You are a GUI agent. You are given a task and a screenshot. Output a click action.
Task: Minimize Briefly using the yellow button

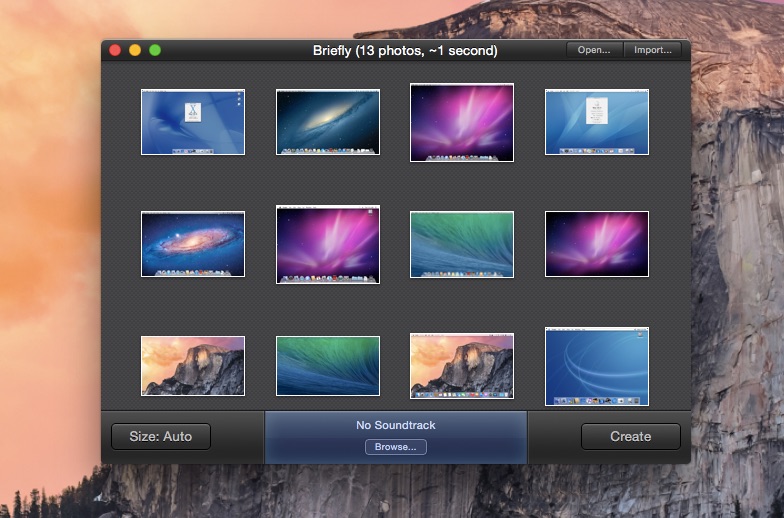[x=135, y=50]
